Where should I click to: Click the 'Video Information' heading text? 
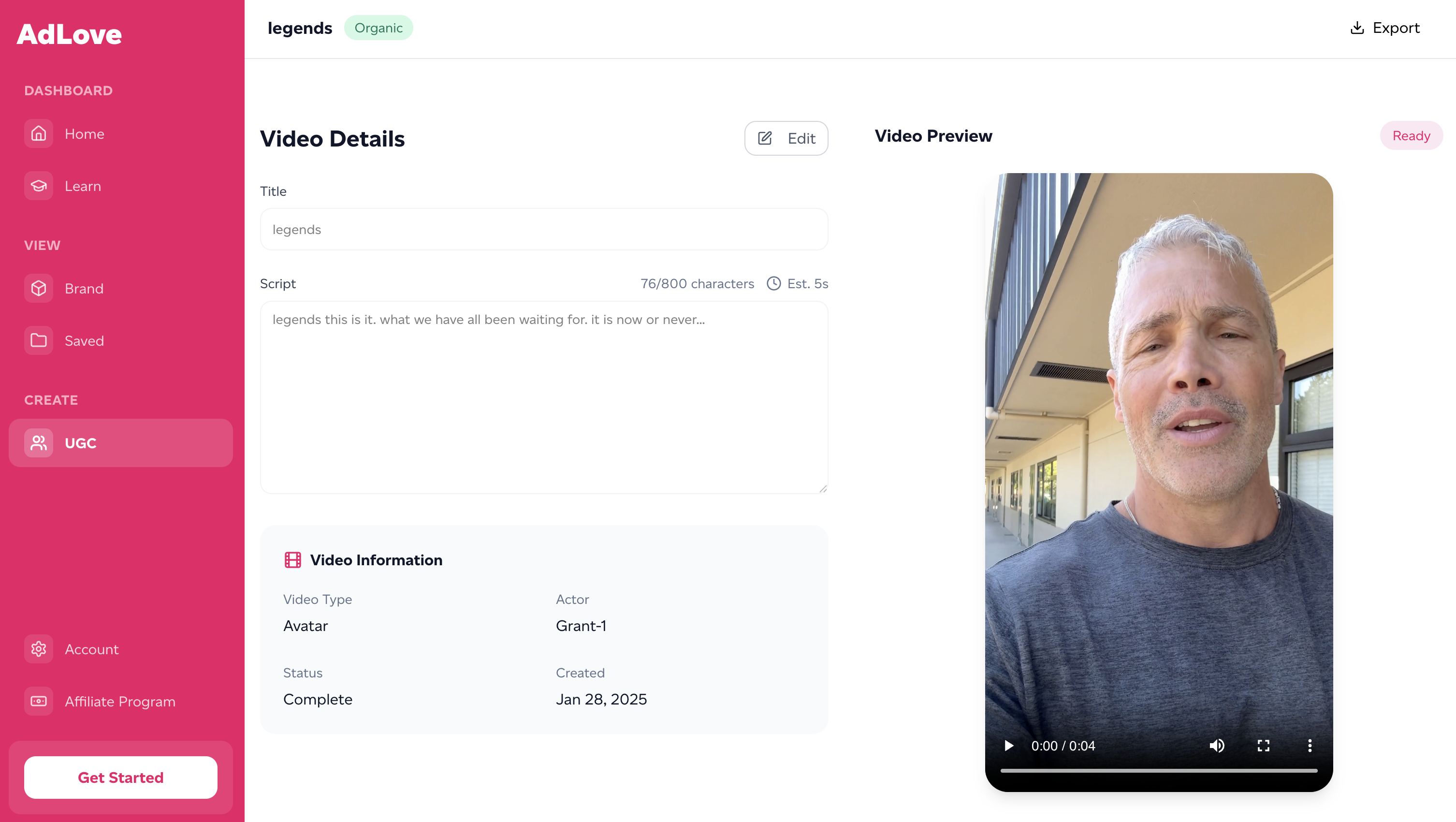(x=376, y=559)
